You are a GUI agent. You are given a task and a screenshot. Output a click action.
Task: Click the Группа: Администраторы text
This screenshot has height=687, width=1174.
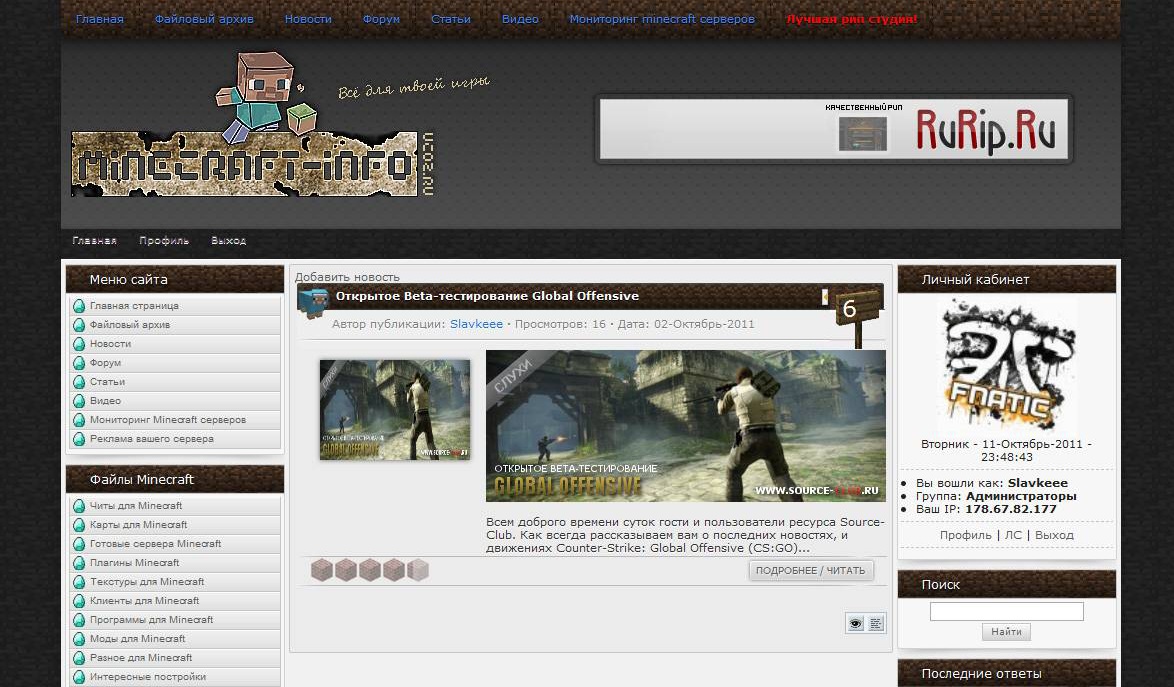(x=997, y=496)
